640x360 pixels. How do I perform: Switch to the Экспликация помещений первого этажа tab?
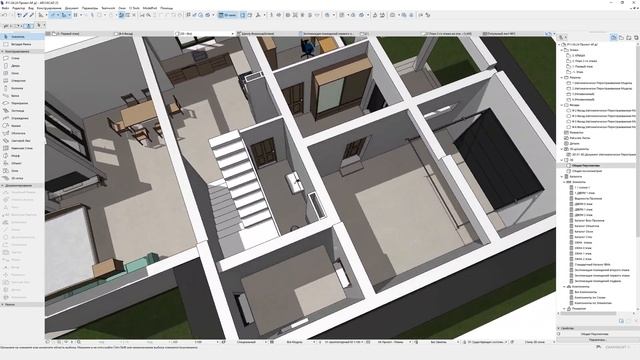[x=328, y=34]
